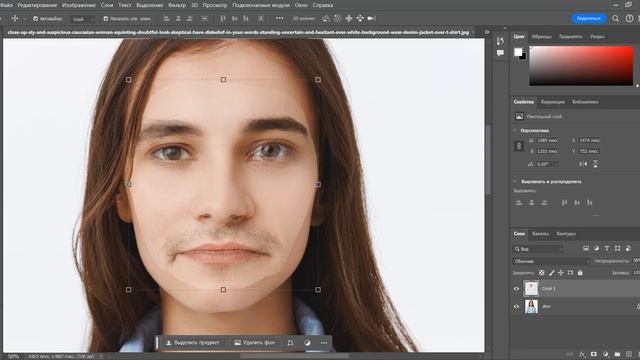Image resolution: width=640 pixels, height=360 pixels.
Task: Open the Окно menu
Action: click(301, 5)
